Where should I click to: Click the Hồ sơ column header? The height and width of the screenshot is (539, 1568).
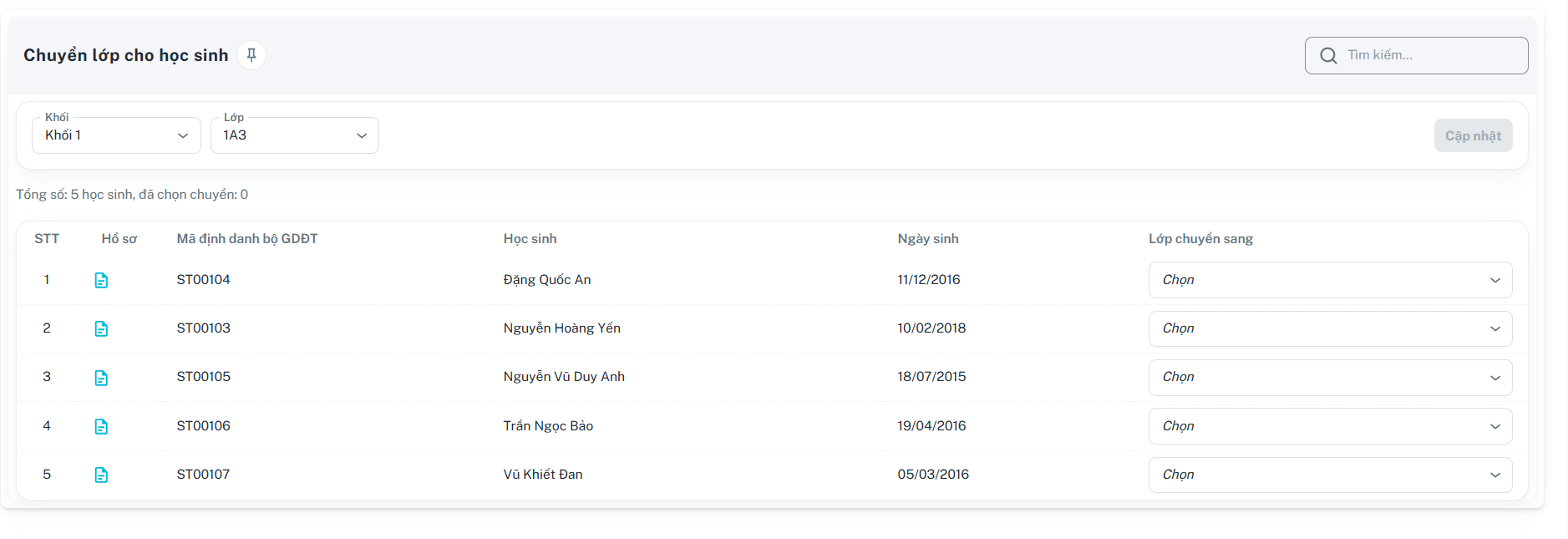[119, 239]
